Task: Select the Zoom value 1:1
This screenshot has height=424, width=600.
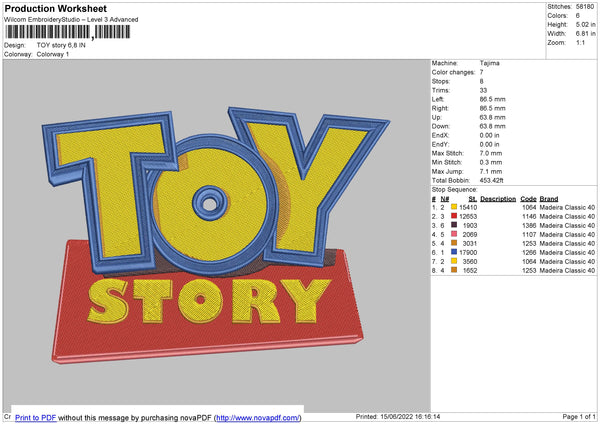Action: click(x=580, y=43)
